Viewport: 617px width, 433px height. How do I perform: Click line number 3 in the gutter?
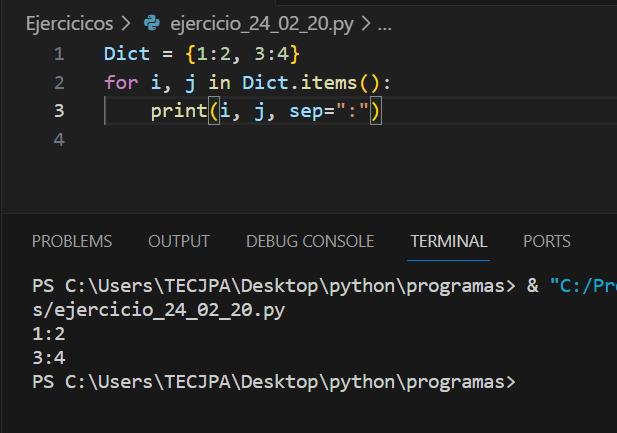click(x=59, y=111)
